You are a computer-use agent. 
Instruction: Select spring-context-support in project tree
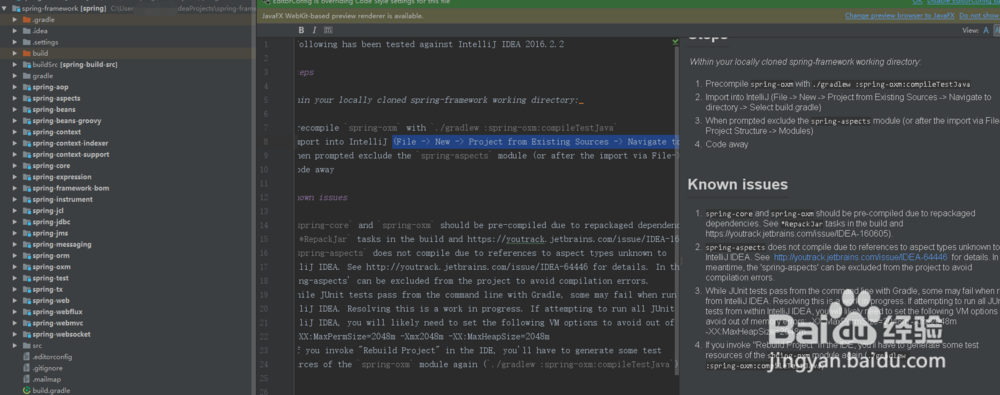(x=71, y=154)
